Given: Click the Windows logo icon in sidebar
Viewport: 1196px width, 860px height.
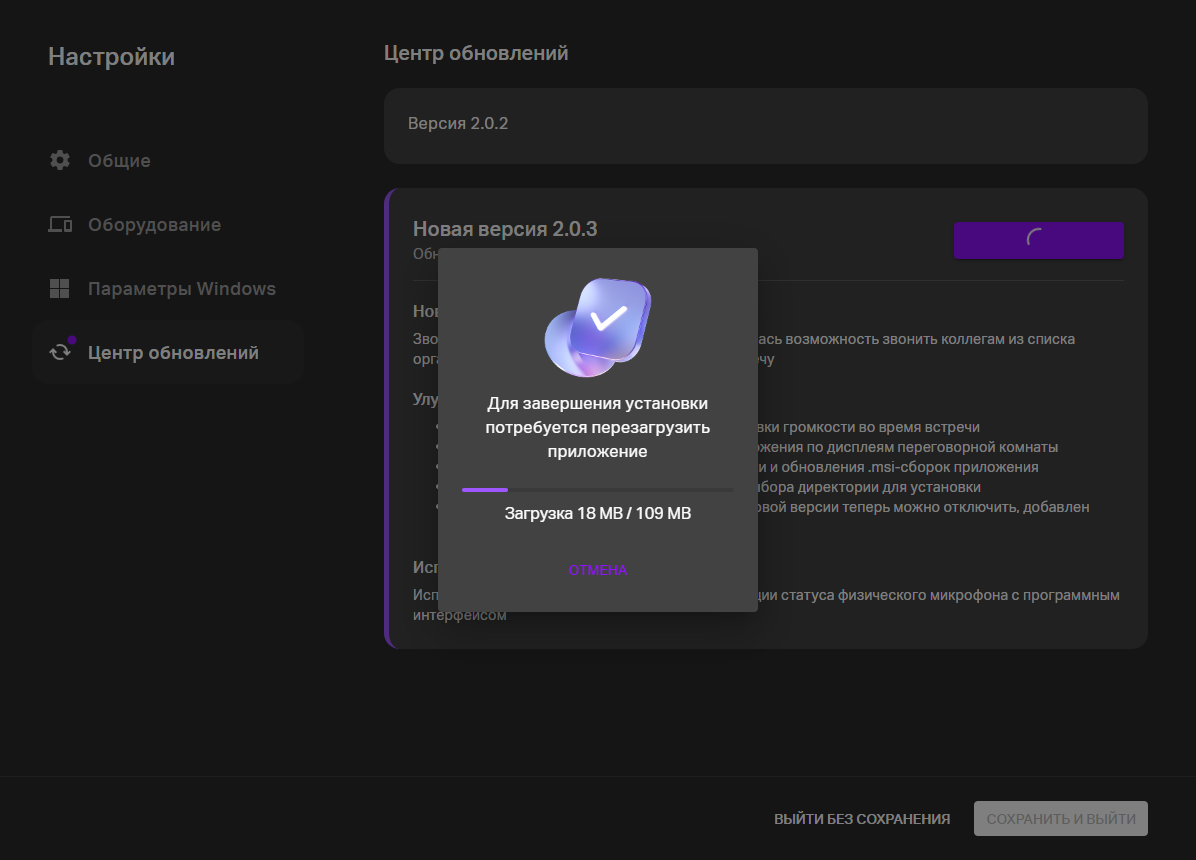Looking at the screenshot, I should [60, 289].
